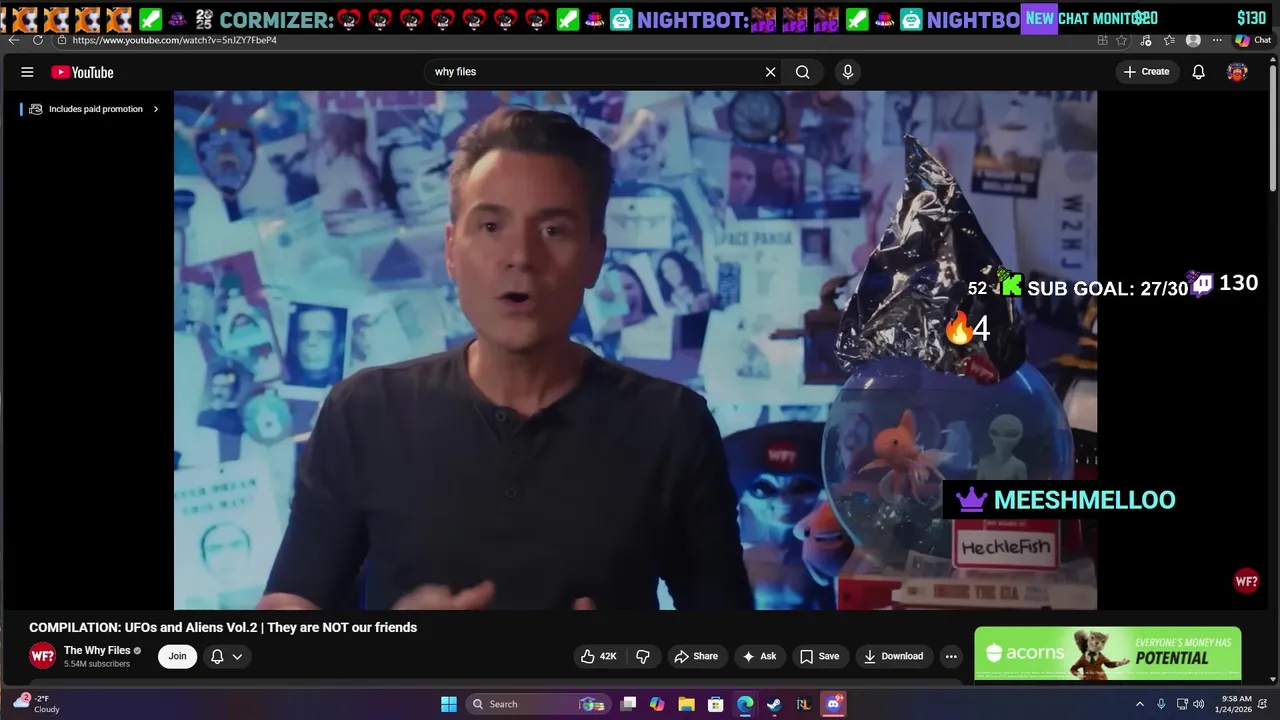Join The Why Files channel membership

coord(177,656)
